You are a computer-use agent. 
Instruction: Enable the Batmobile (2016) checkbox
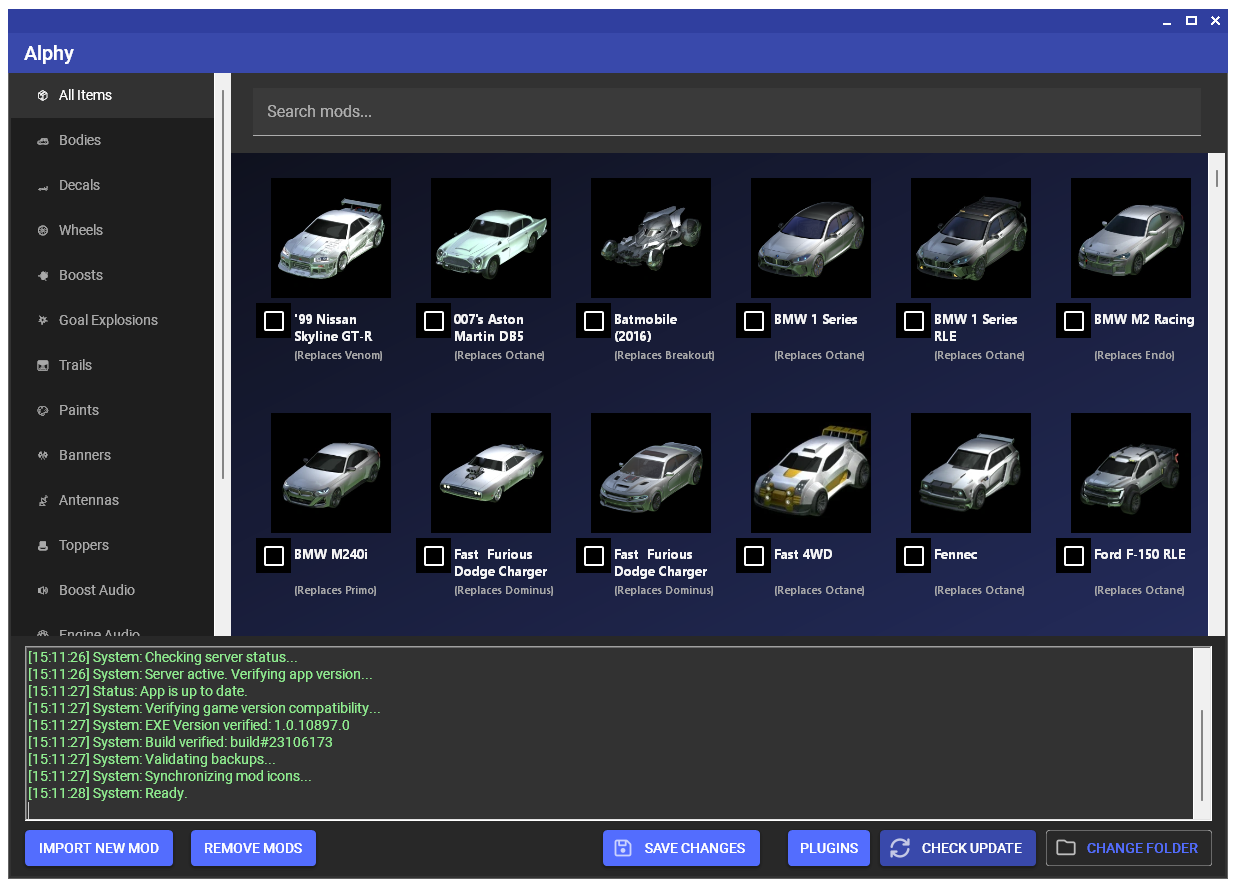click(593, 320)
